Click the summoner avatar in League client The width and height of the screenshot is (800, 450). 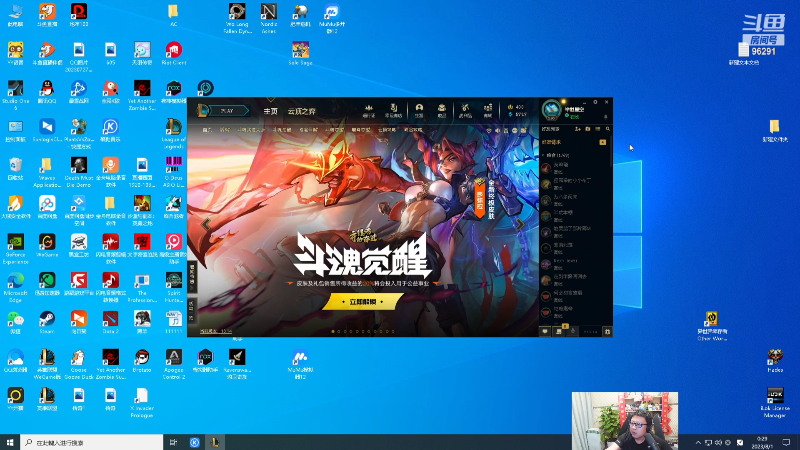[552, 110]
